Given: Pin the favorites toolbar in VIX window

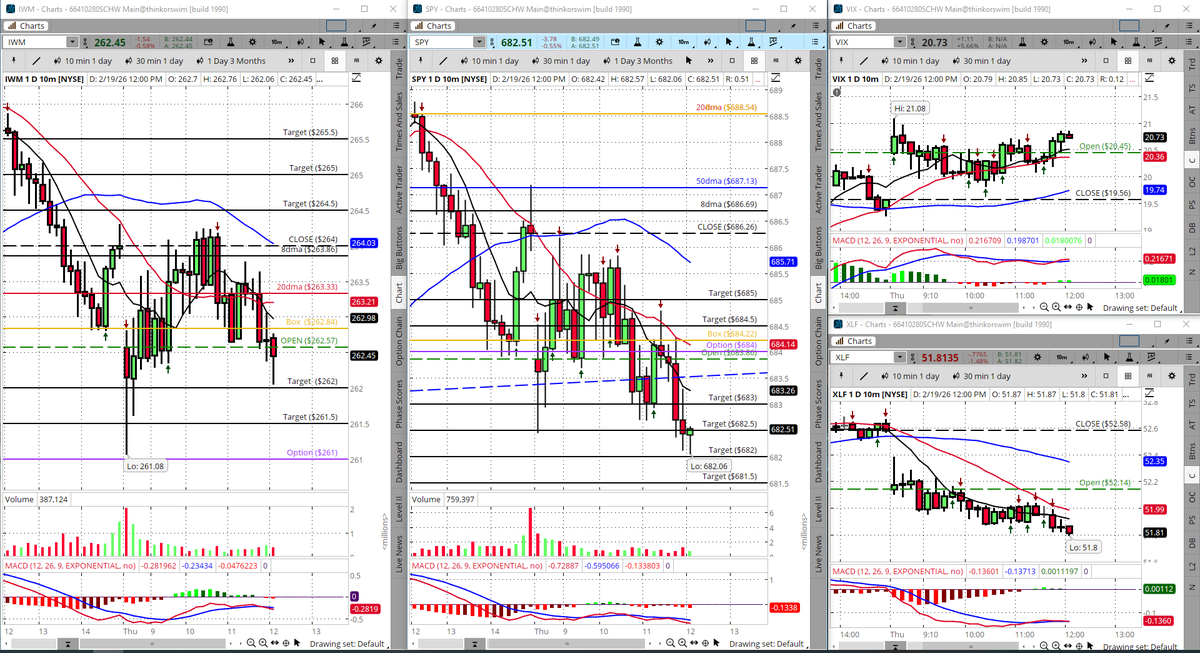Looking at the screenshot, I should point(841,60).
